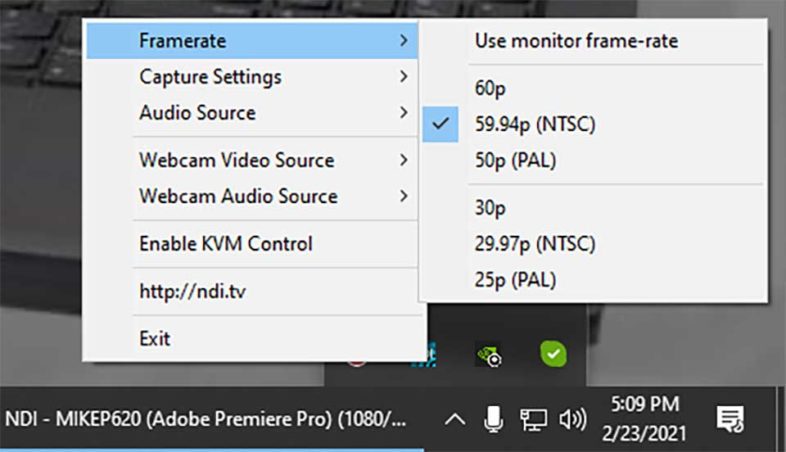Expand the Capture Settings submenu arrow
The height and width of the screenshot is (452, 786).
(x=403, y=77)
